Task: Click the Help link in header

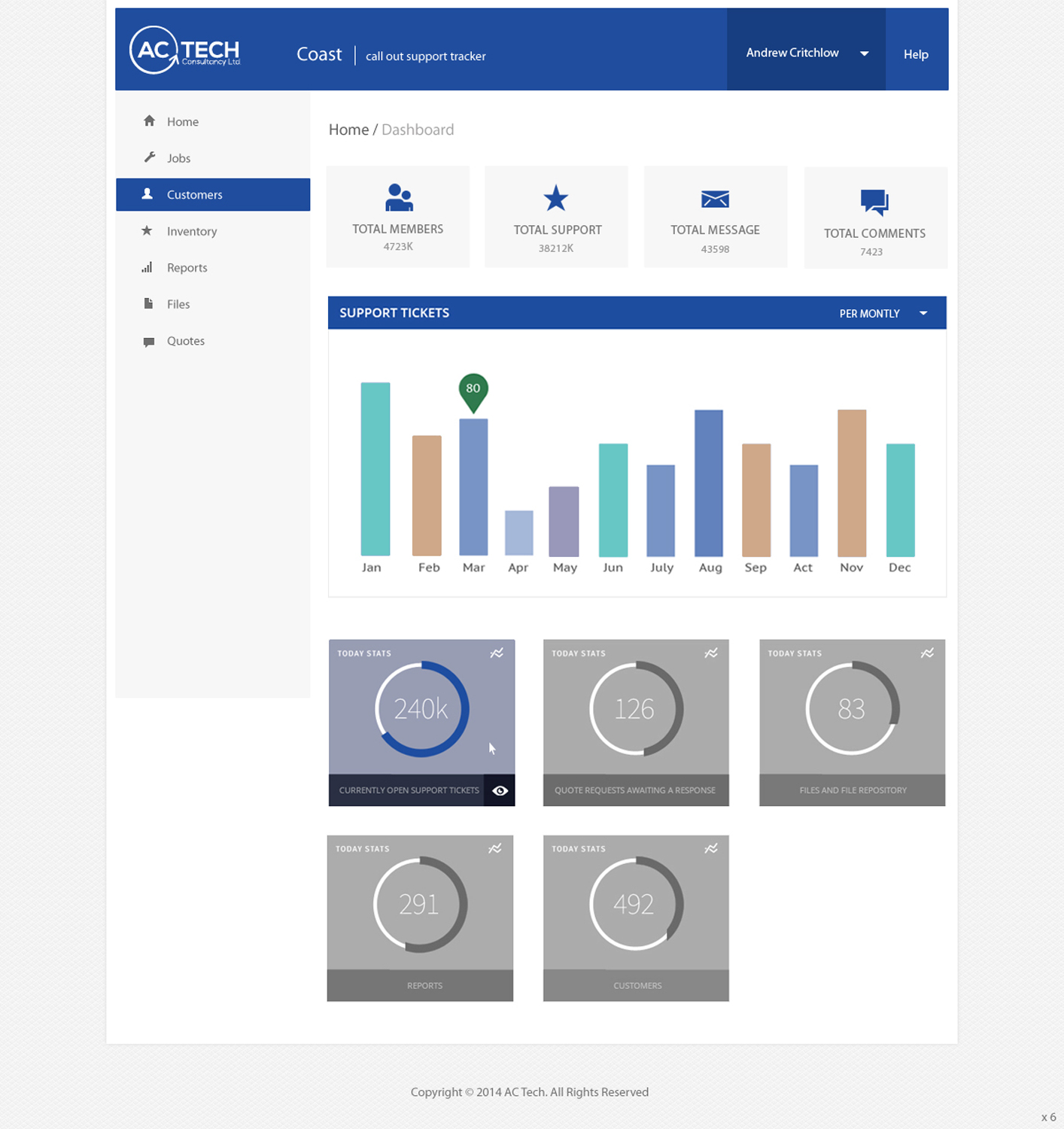Action: click(916, 54)
